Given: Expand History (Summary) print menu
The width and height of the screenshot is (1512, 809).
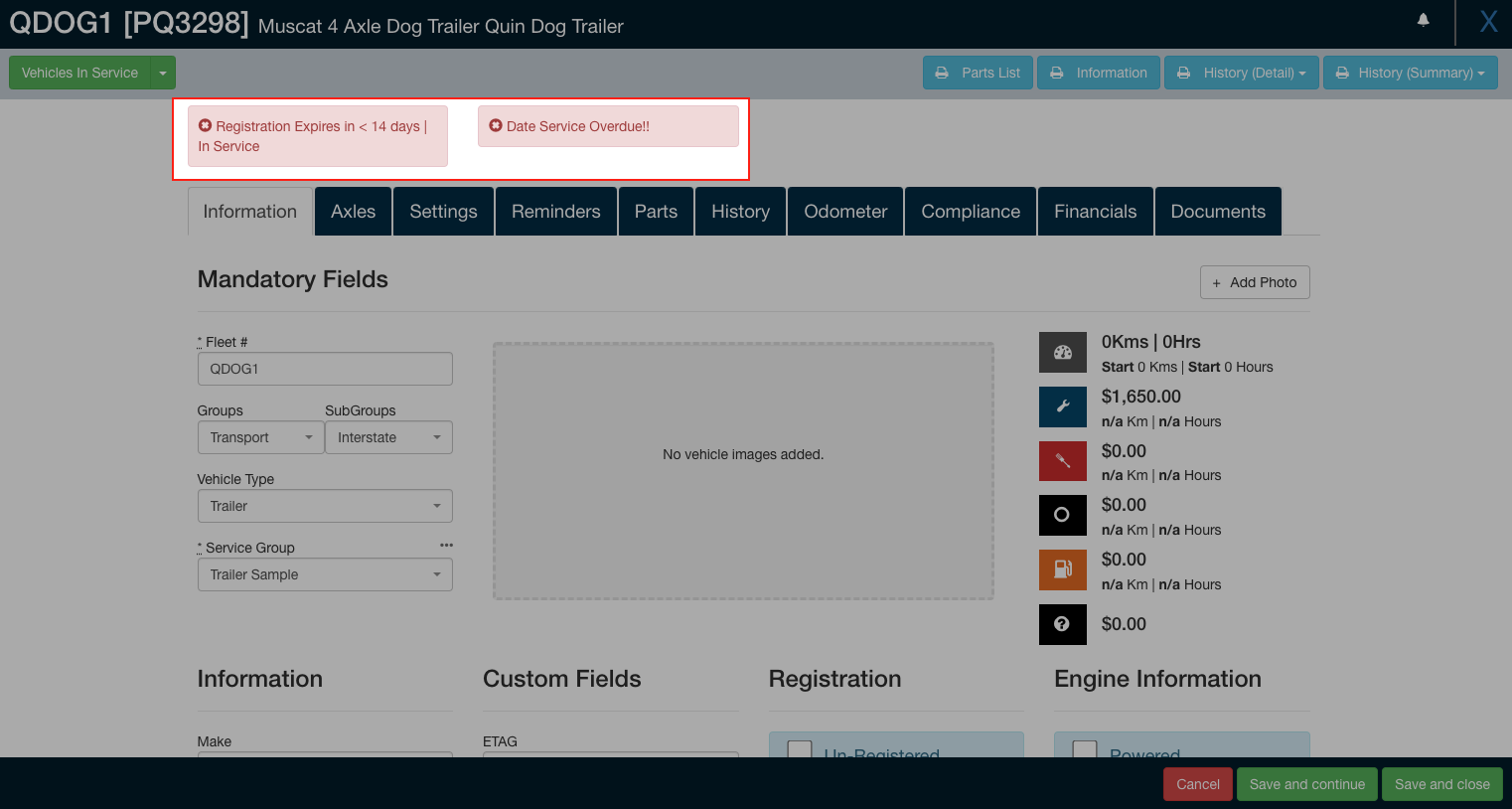Looking at the screenshot, I should pyautogui.click(x=1410, y=73).
